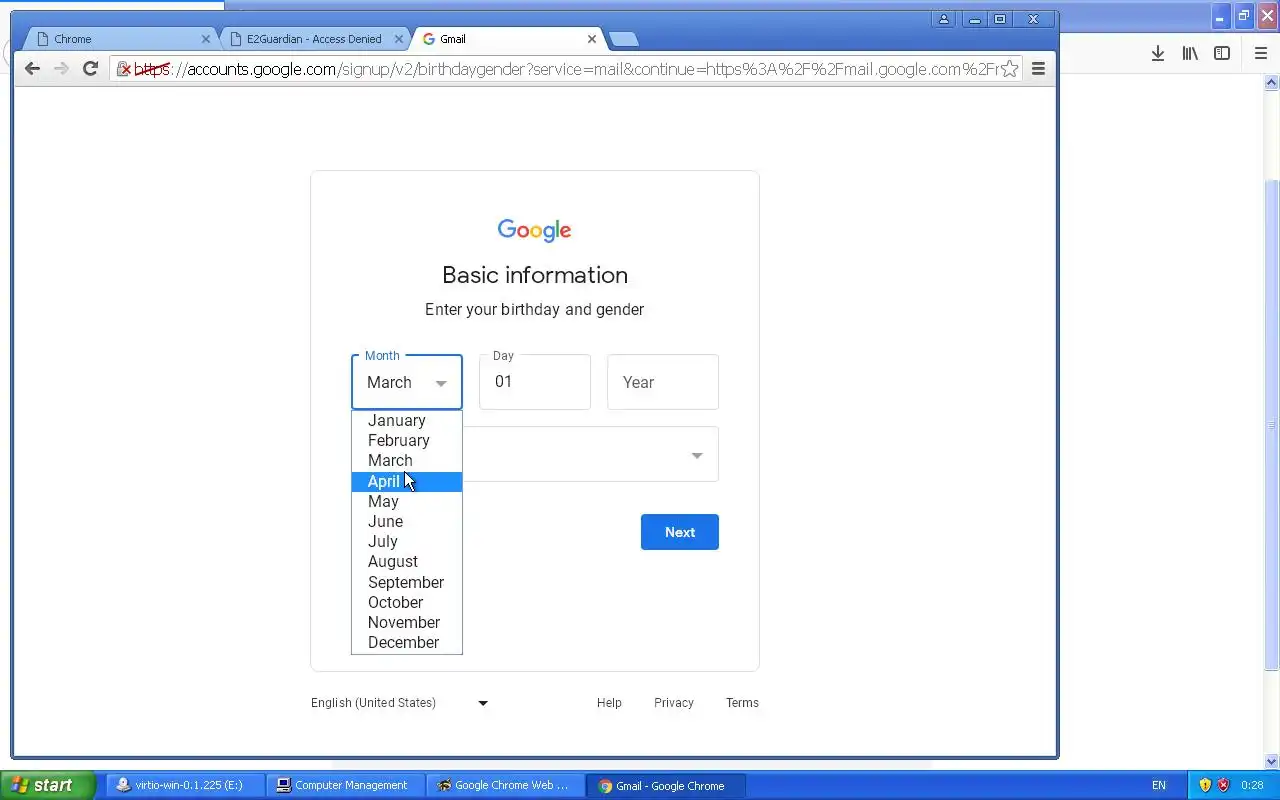Toggle Firefox sidebar icon in background window

pyautogui.click(x=1222, y=54)
